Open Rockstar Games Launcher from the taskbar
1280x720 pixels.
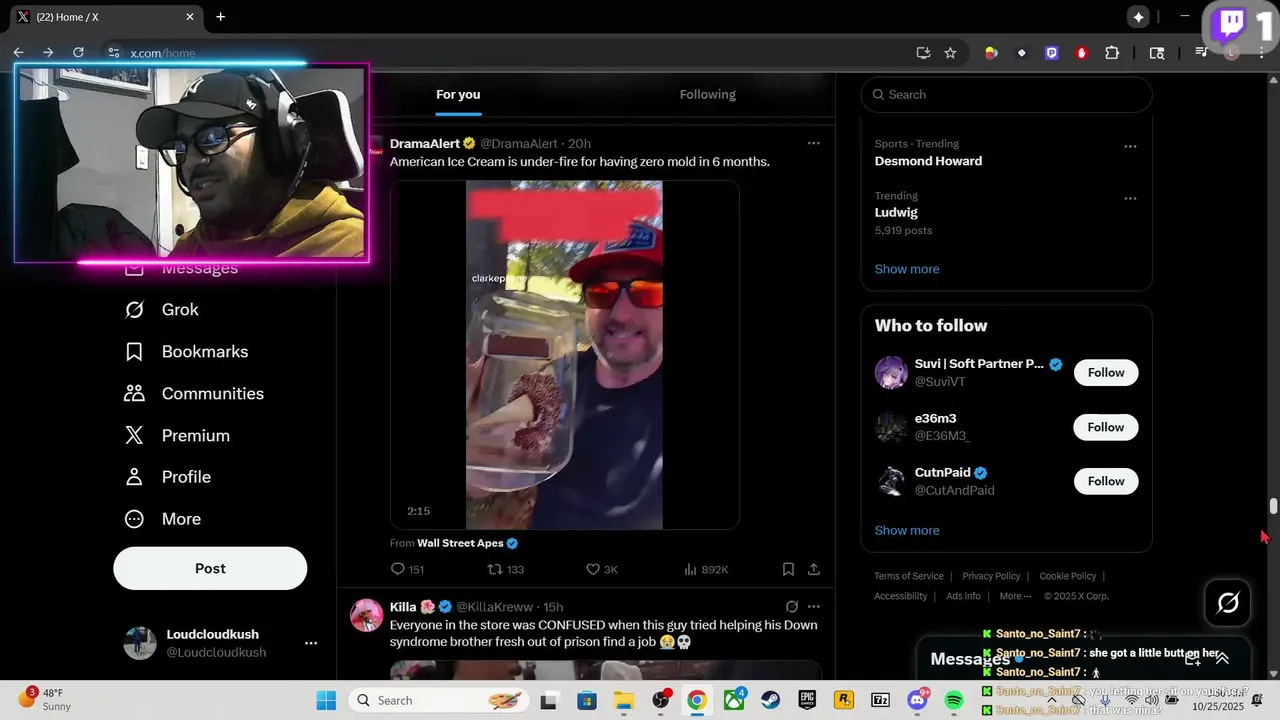coord(844,700)
